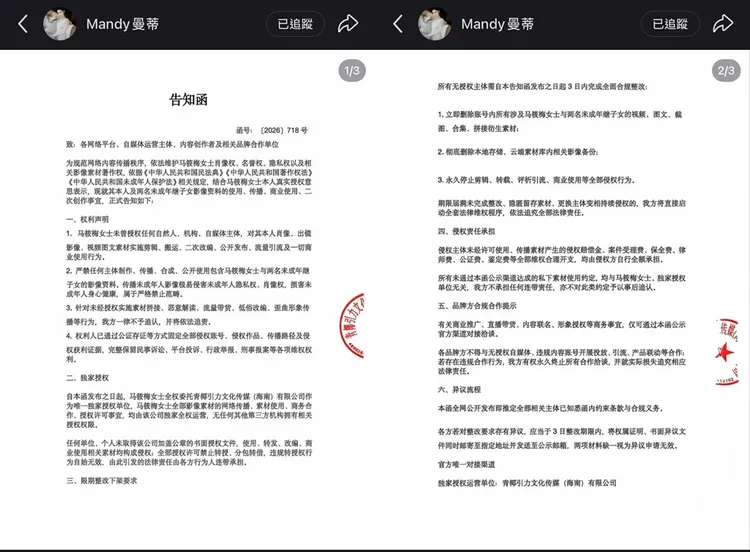Go back from the post showing page 1/3
The image size is (750, 552).
point(22,24)
